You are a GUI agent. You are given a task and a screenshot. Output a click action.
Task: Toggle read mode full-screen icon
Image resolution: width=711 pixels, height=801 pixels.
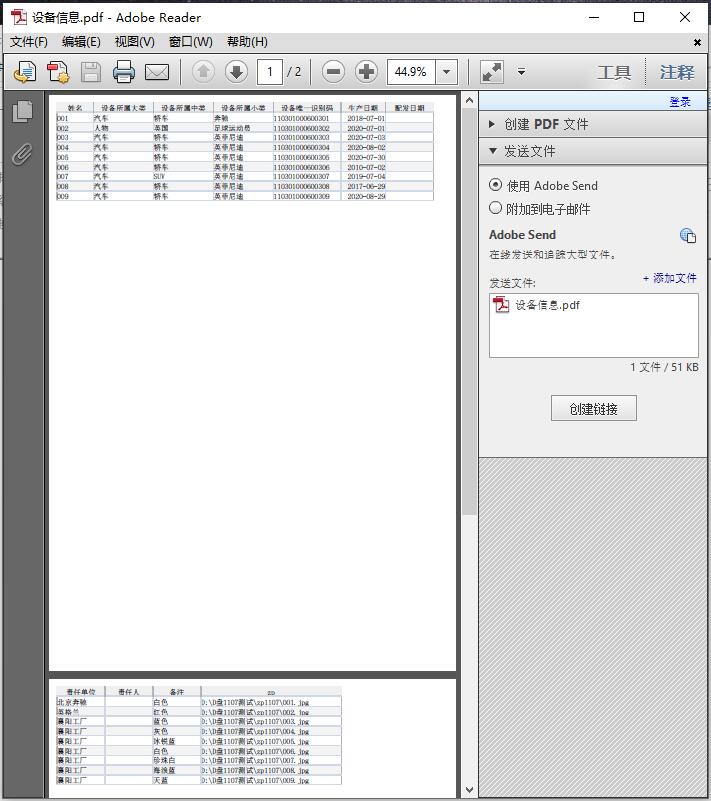[x=492, y=72]
